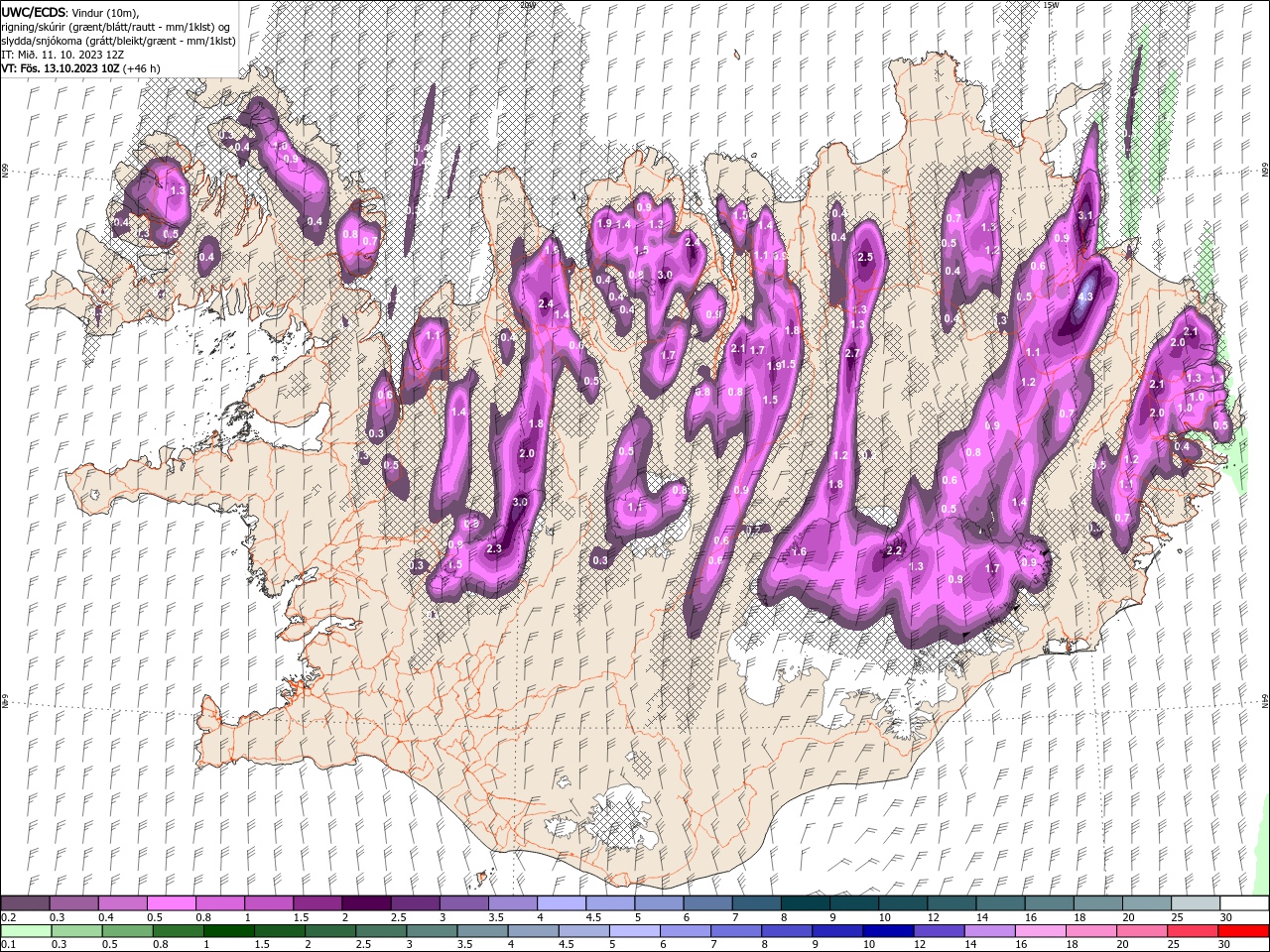Click the 2.2 precipitation value on the map
The height and width of the screenshot is (952, 1270).
coord(893,550)
